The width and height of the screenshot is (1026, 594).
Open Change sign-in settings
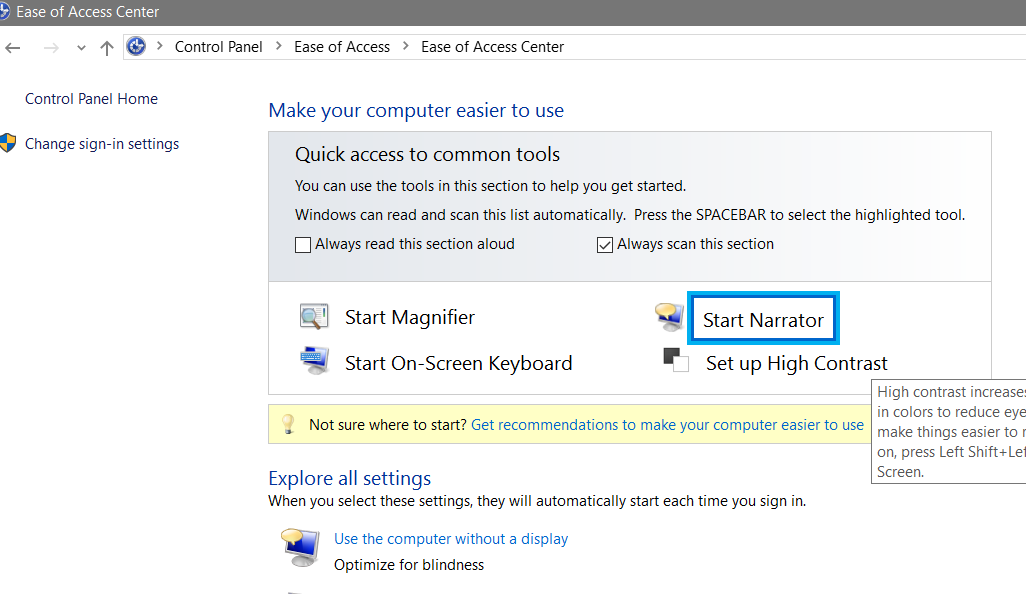[101, 144]
